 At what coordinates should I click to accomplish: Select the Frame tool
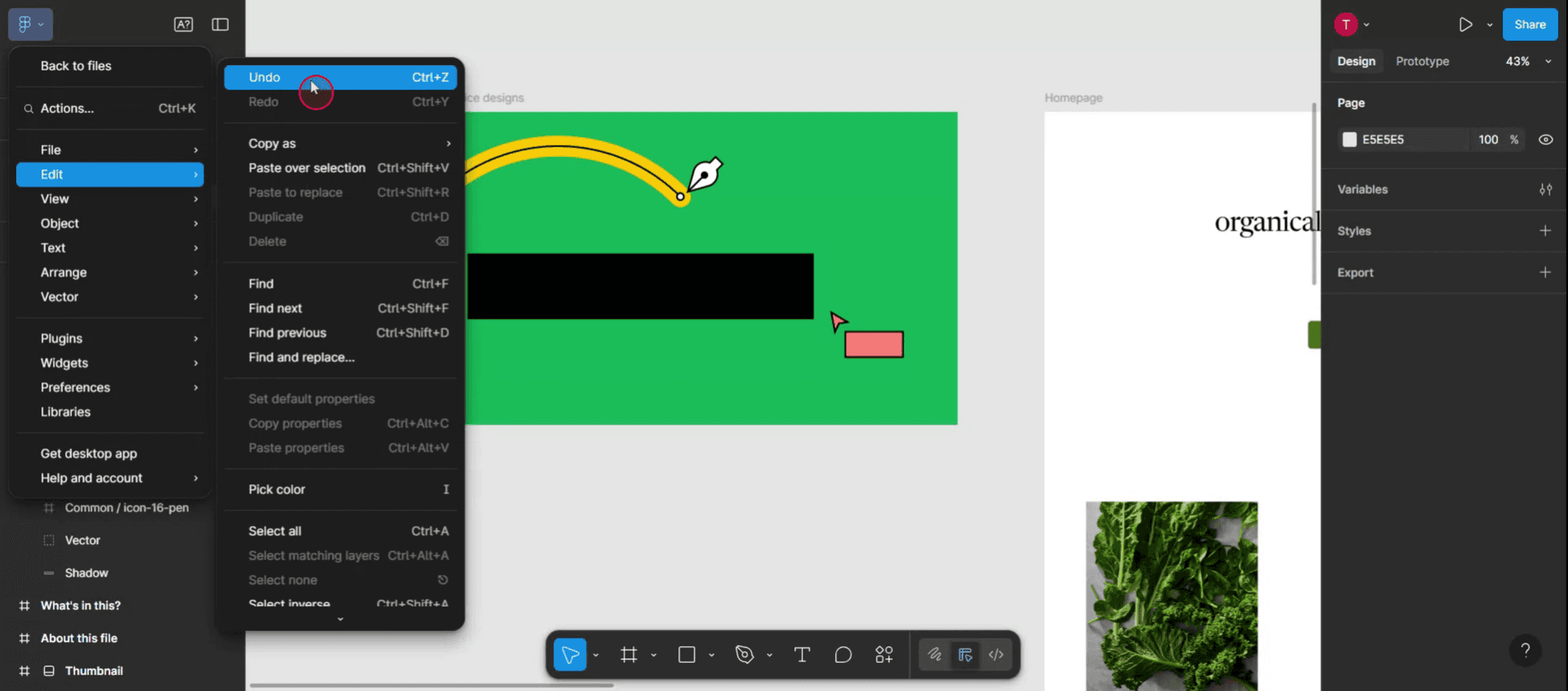[x=629, y=654]
